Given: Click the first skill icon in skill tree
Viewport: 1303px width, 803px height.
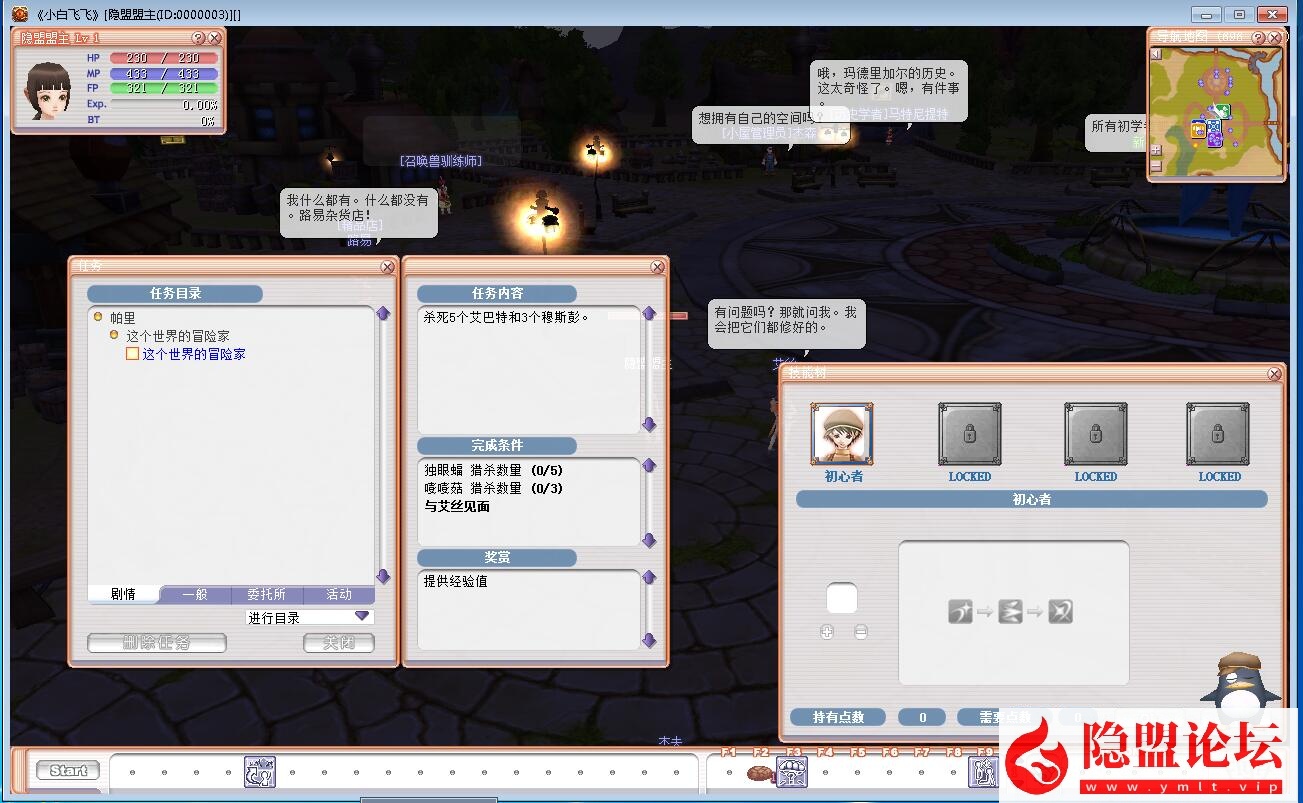Looking at the screenshot, I should 960,611.
